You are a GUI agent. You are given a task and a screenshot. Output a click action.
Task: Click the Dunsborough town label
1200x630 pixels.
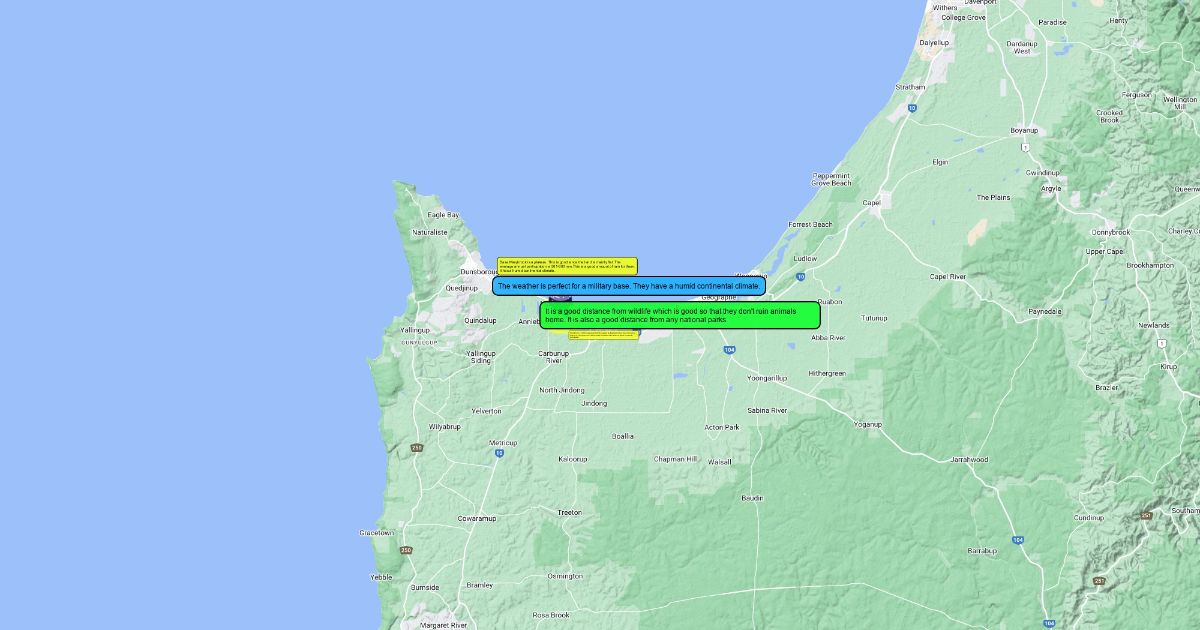(x=478, y=271)
